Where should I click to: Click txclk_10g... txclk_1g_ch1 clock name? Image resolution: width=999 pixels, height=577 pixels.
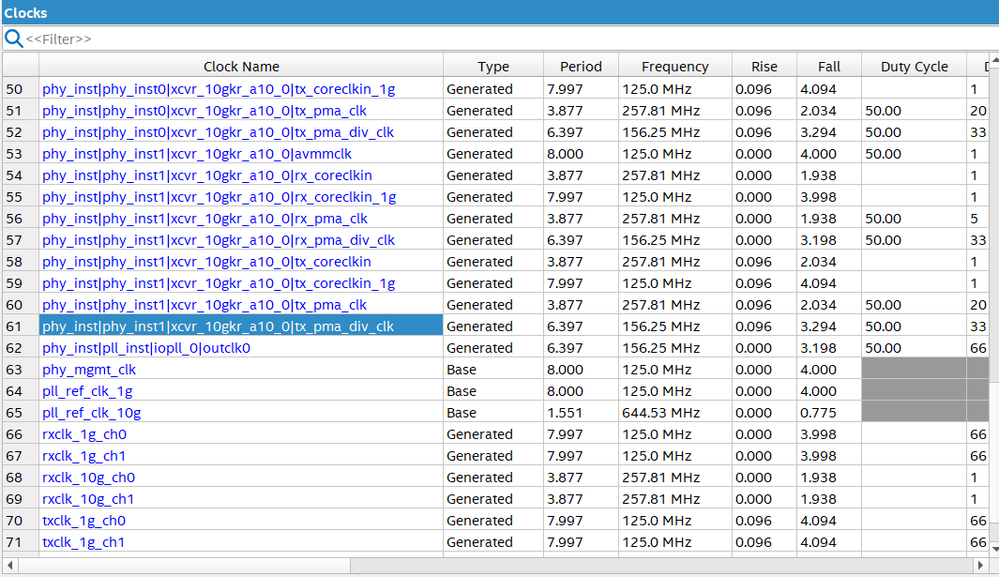(84, 542)
